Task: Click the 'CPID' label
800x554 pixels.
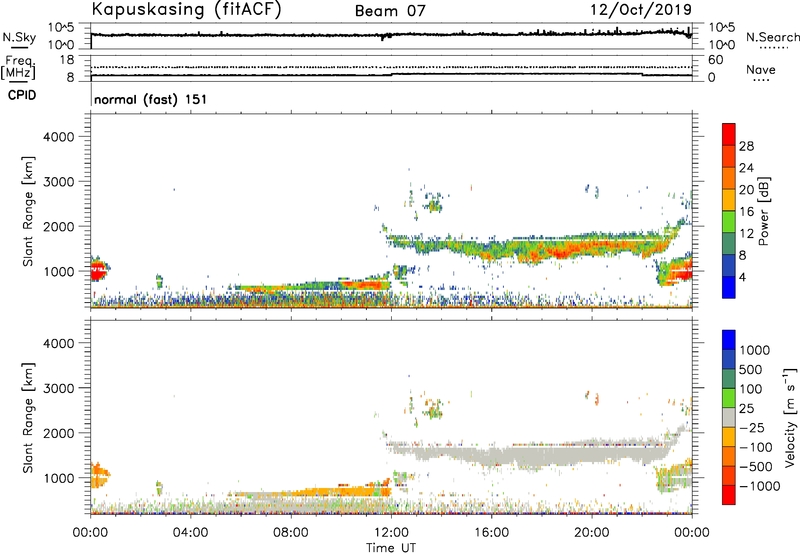Action: tap(22, 95)
